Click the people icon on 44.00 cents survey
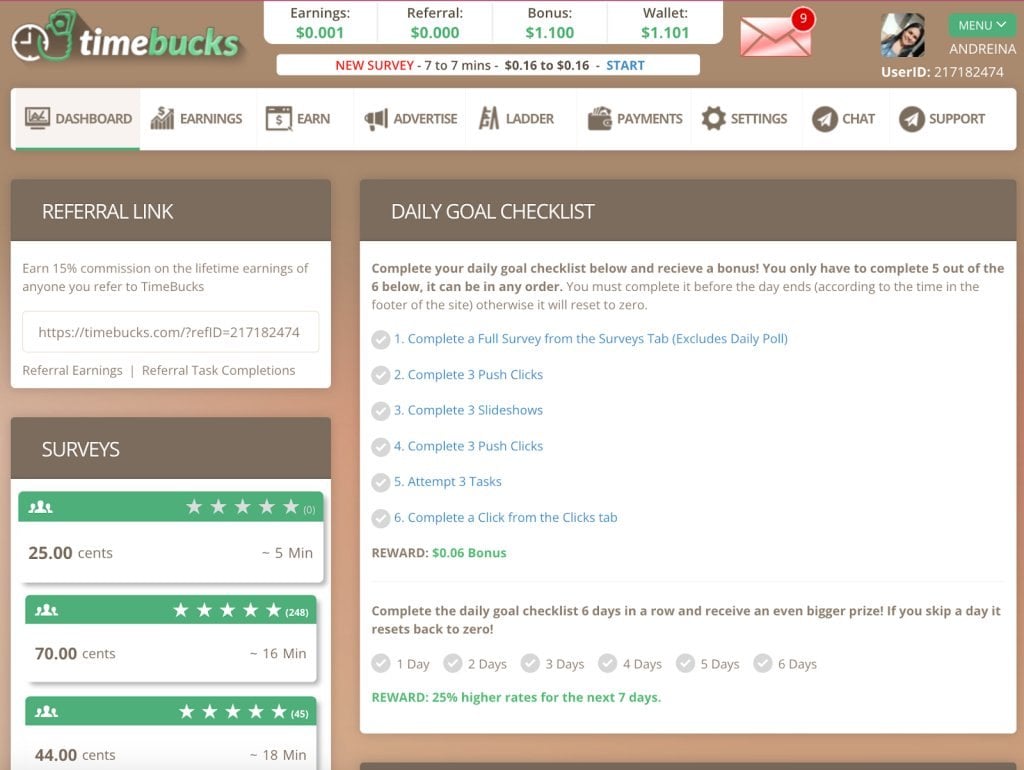 pos(46,711)
